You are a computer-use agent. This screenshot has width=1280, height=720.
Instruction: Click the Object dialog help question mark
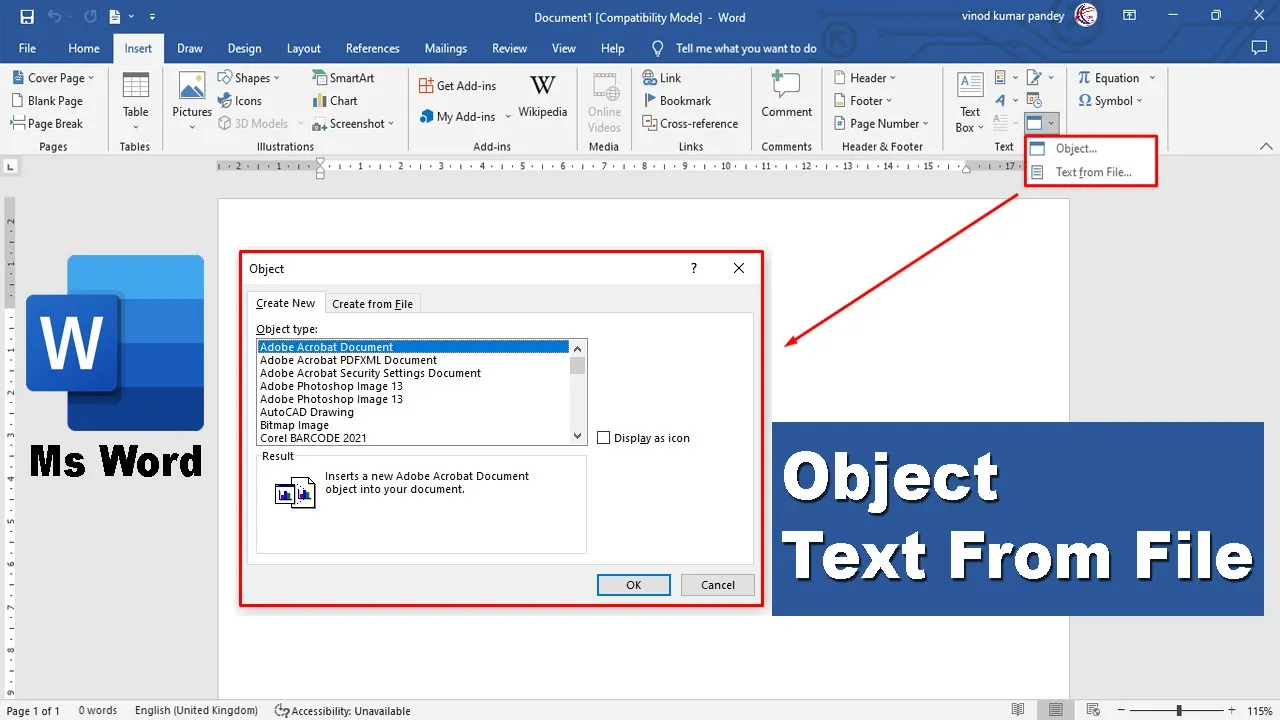(x=694, y=268)
